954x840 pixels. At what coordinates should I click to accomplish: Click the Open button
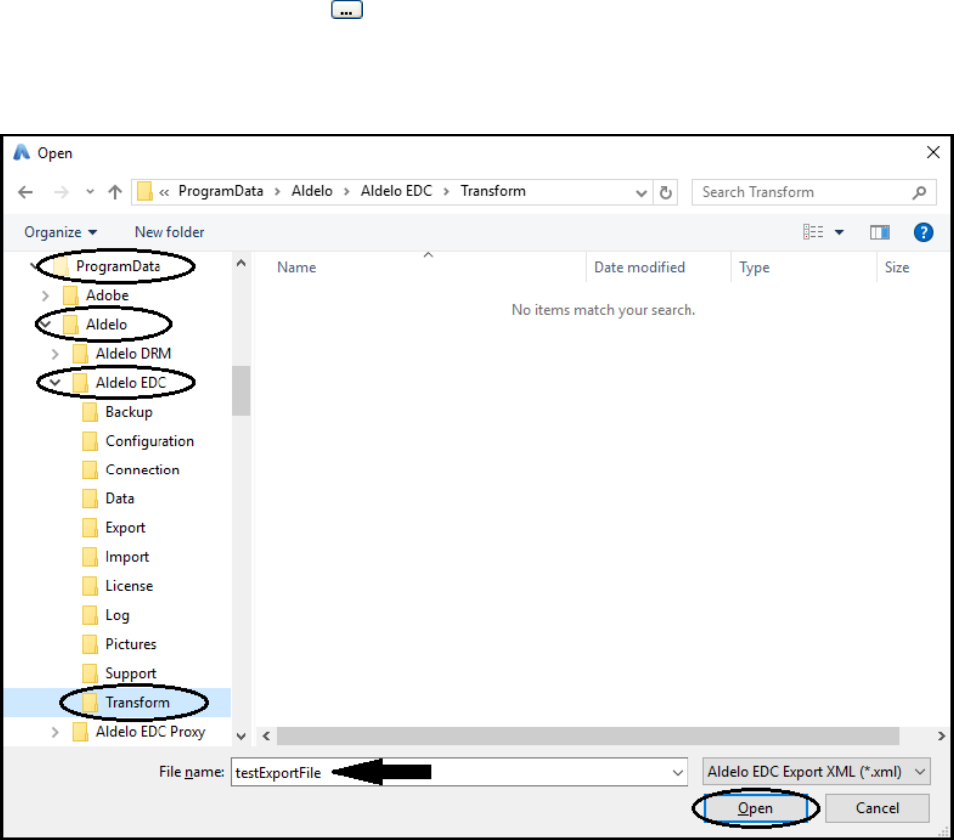(x=755, y=808)
